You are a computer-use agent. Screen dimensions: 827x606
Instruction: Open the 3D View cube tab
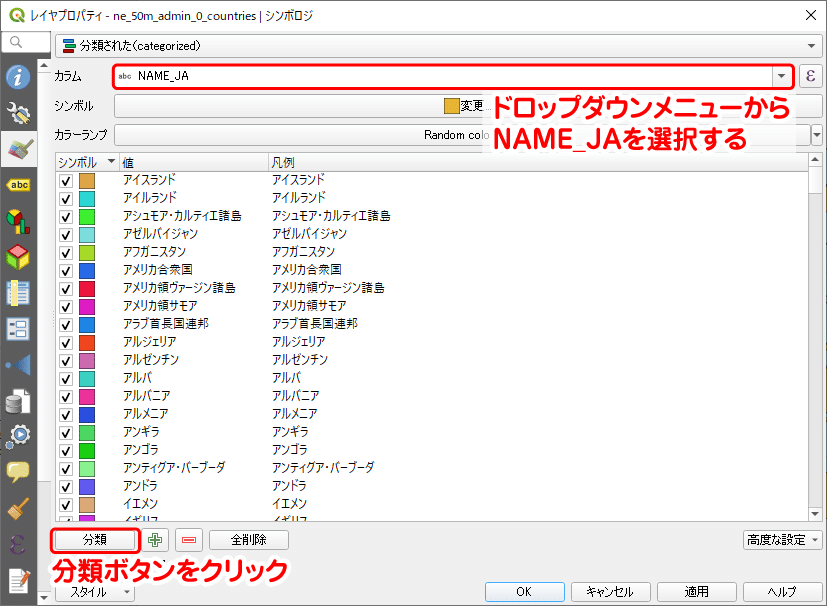tap(18, 257)
